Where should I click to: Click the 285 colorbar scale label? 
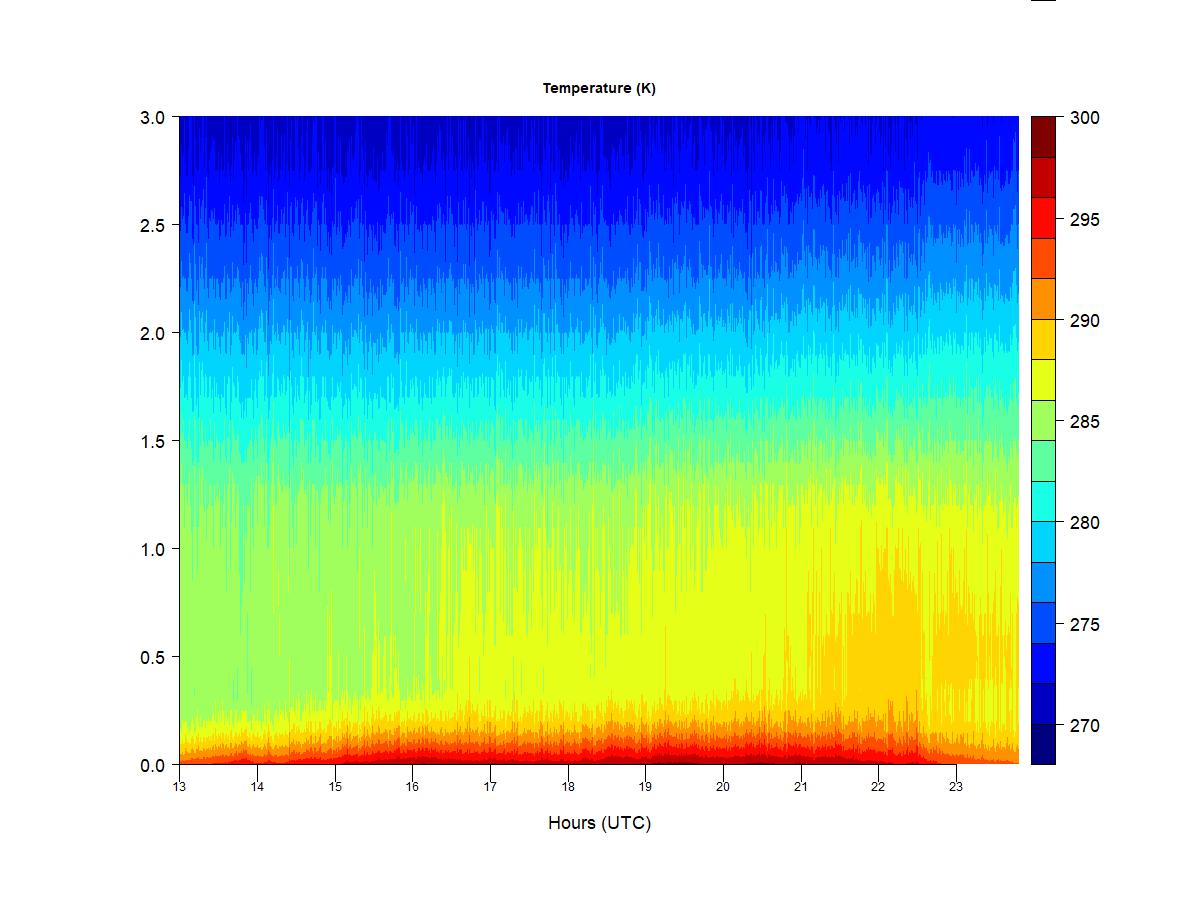[1084, 422]
